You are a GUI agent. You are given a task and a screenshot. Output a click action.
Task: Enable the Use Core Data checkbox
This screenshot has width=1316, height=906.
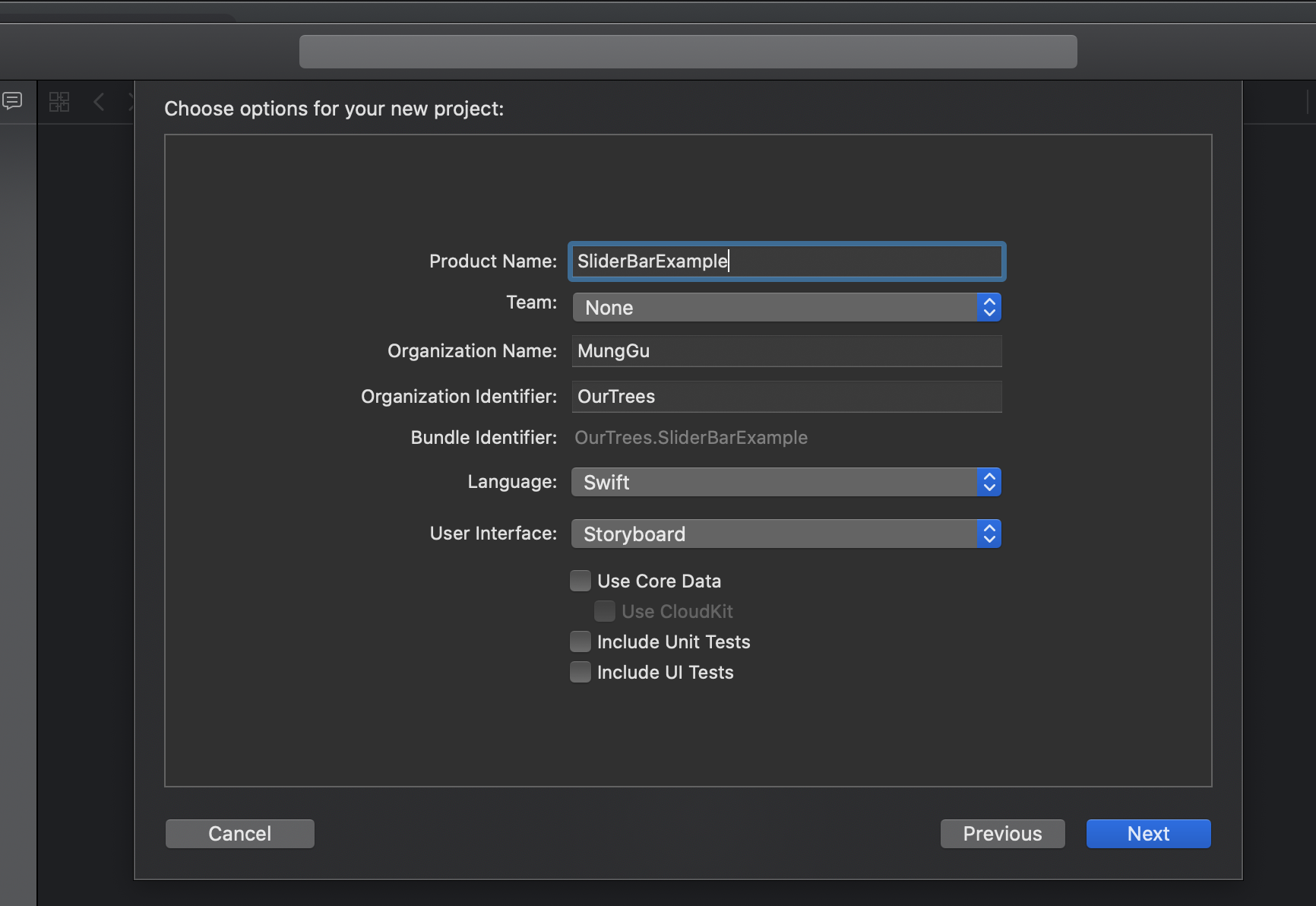click(x=580, y=581)
